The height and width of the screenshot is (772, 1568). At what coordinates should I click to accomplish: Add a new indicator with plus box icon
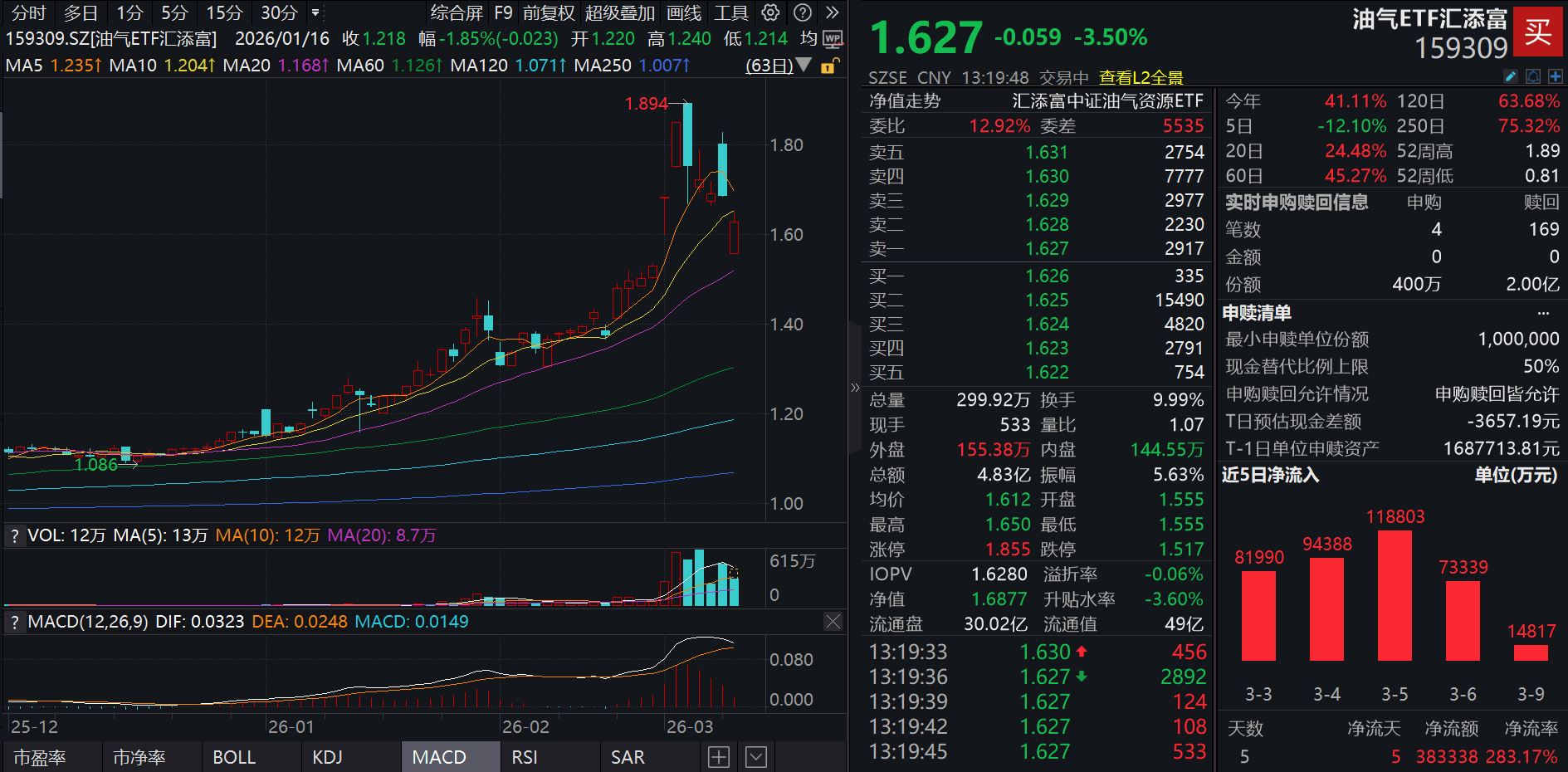(719, 757)
